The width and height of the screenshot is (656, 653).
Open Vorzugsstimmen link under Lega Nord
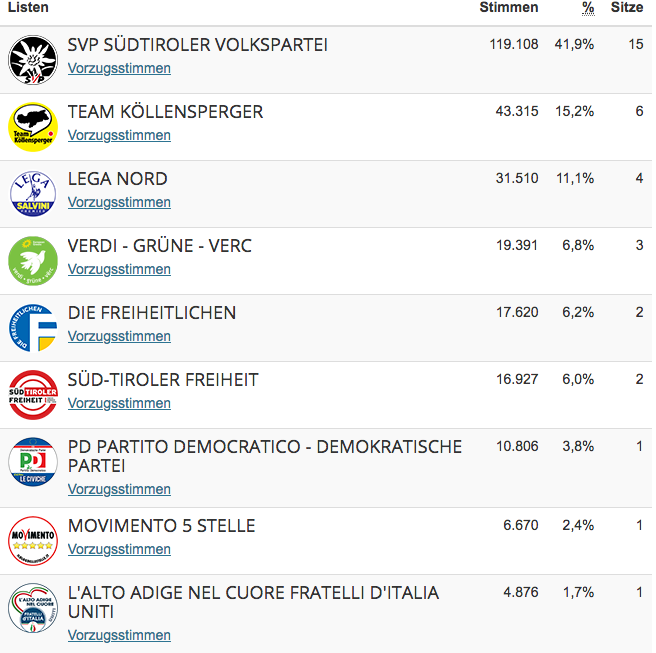[119, 202]
